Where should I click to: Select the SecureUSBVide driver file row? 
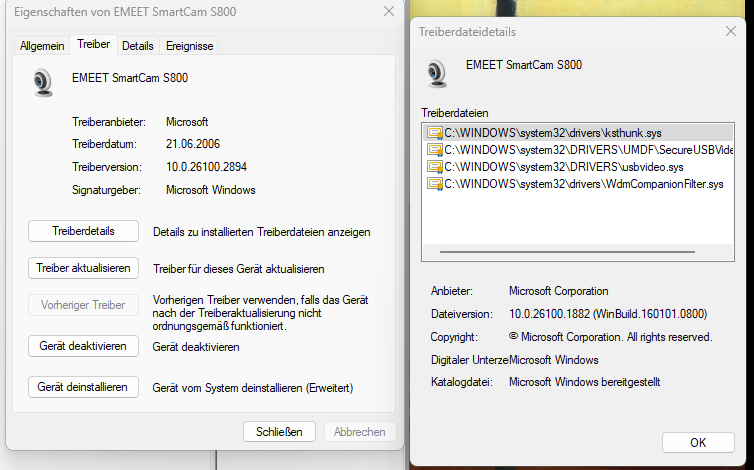(578, 150)
